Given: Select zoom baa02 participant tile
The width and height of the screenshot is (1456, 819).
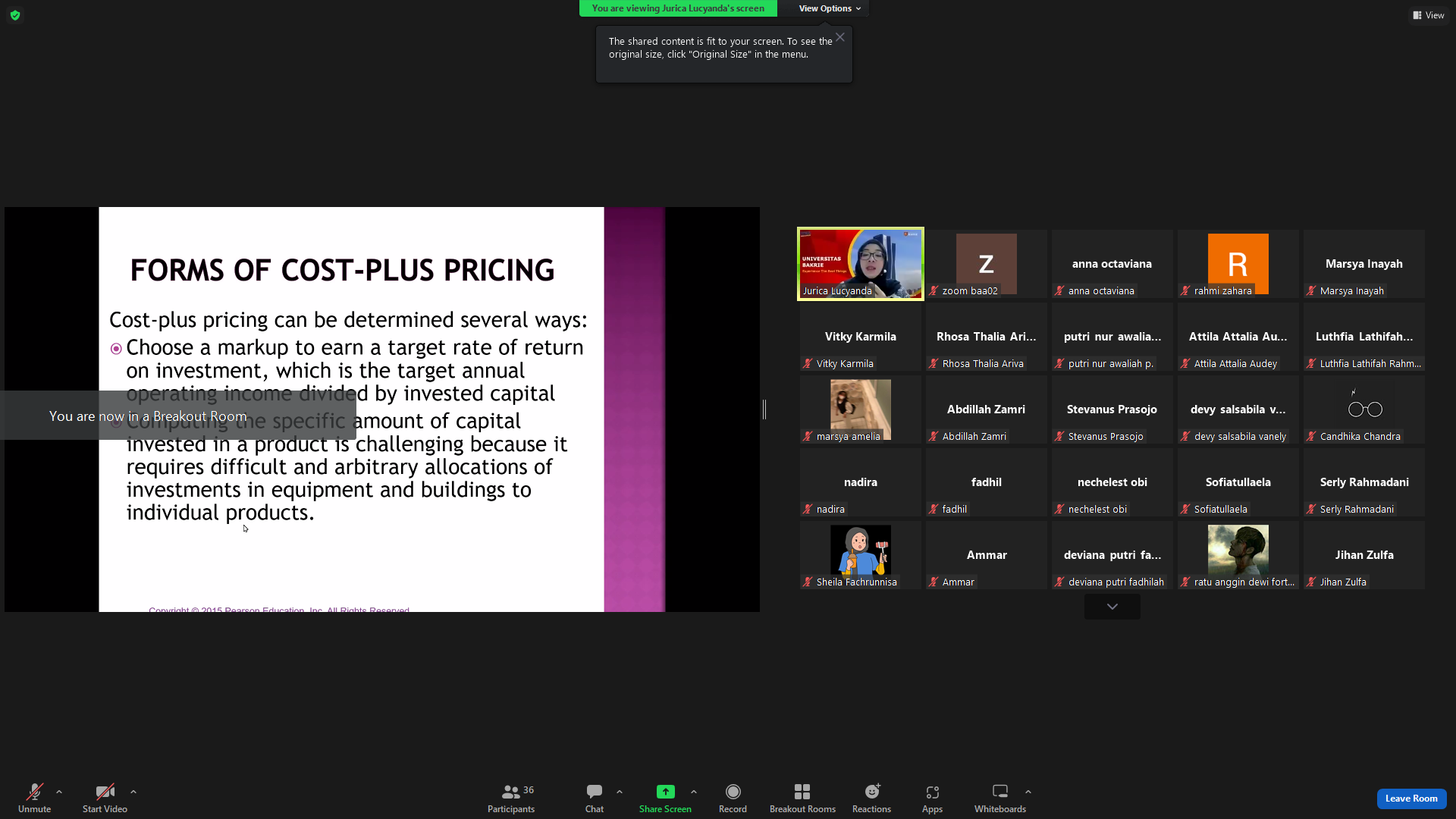Looking at the screenshot, I should [x=987, y=264].
